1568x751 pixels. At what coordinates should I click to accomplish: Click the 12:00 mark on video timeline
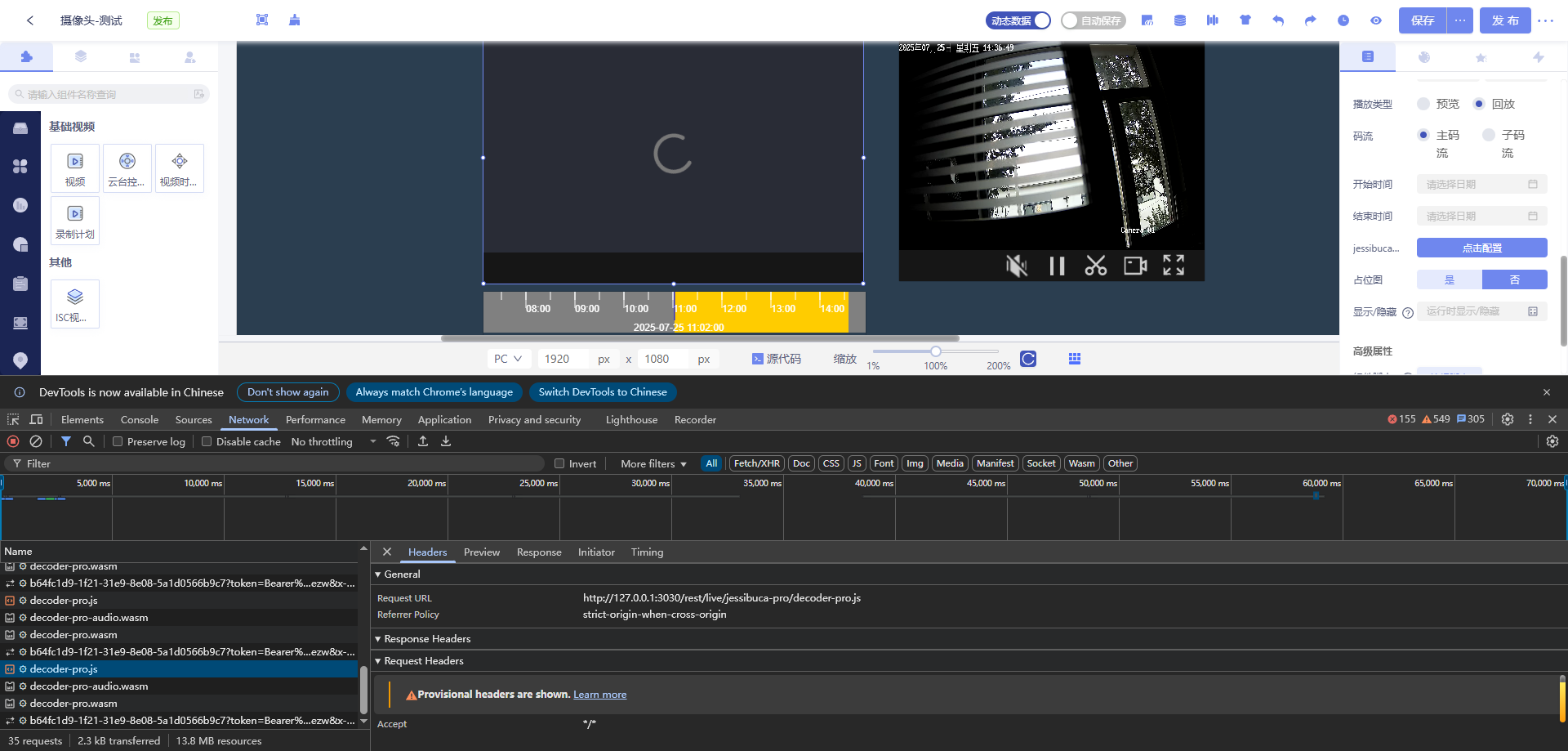[733, 309]
